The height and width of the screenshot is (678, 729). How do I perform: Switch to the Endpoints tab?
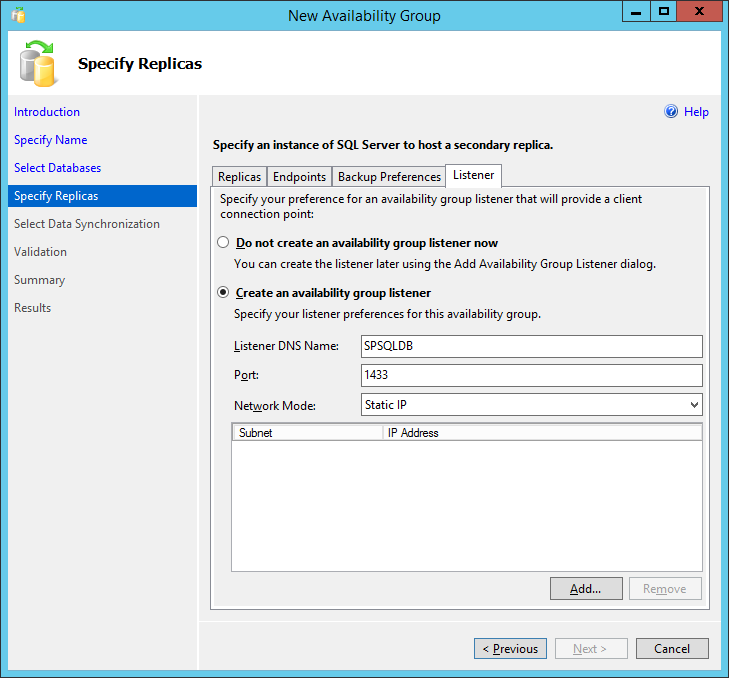tap(299, 177)
